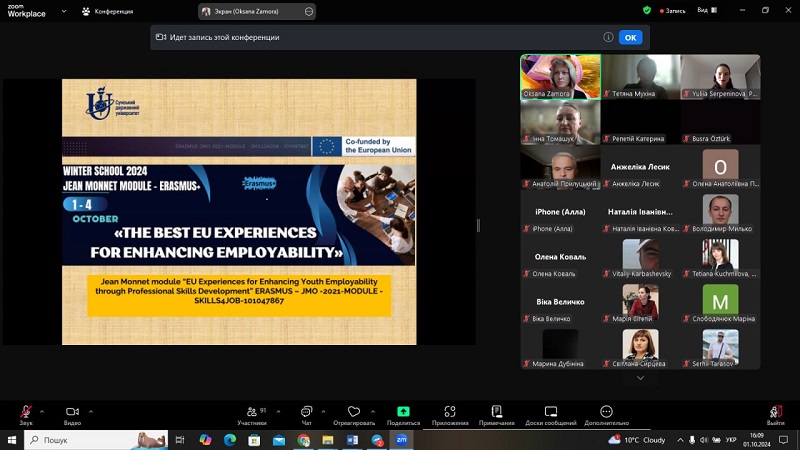Image resolution: width=800 pixels, height=450 pixels.
Task: Click the Запись recording indicator
Action: [x=672, y=11]
